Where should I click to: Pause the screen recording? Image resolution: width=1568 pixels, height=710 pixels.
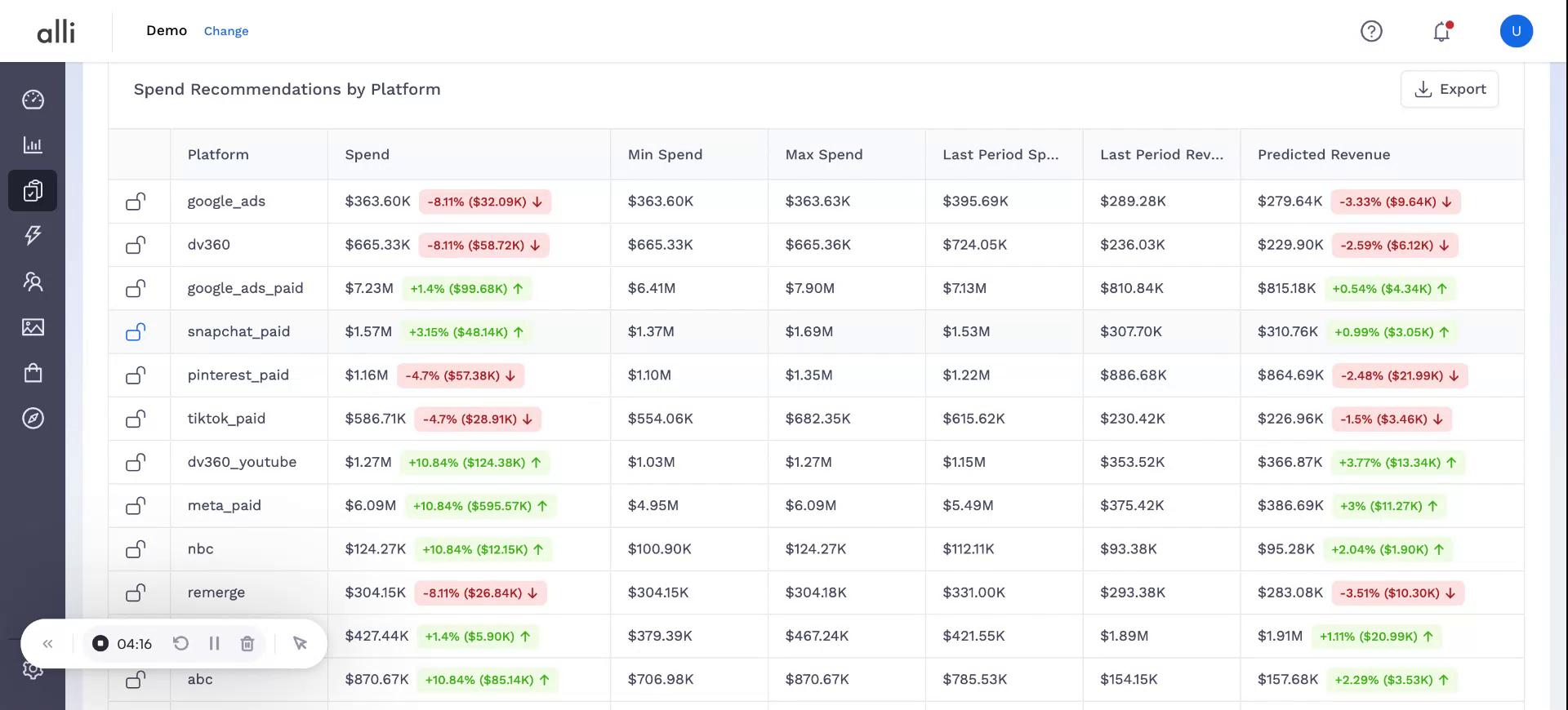coord(214,644)
